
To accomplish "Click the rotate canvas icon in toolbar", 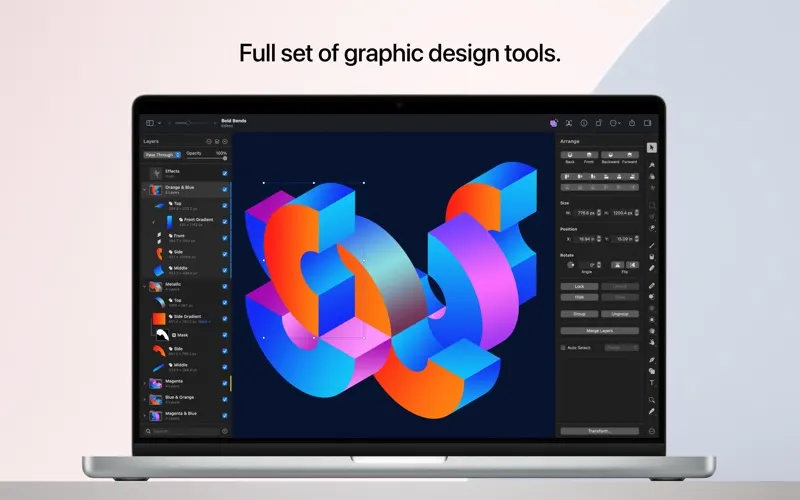I will [599, 123].
